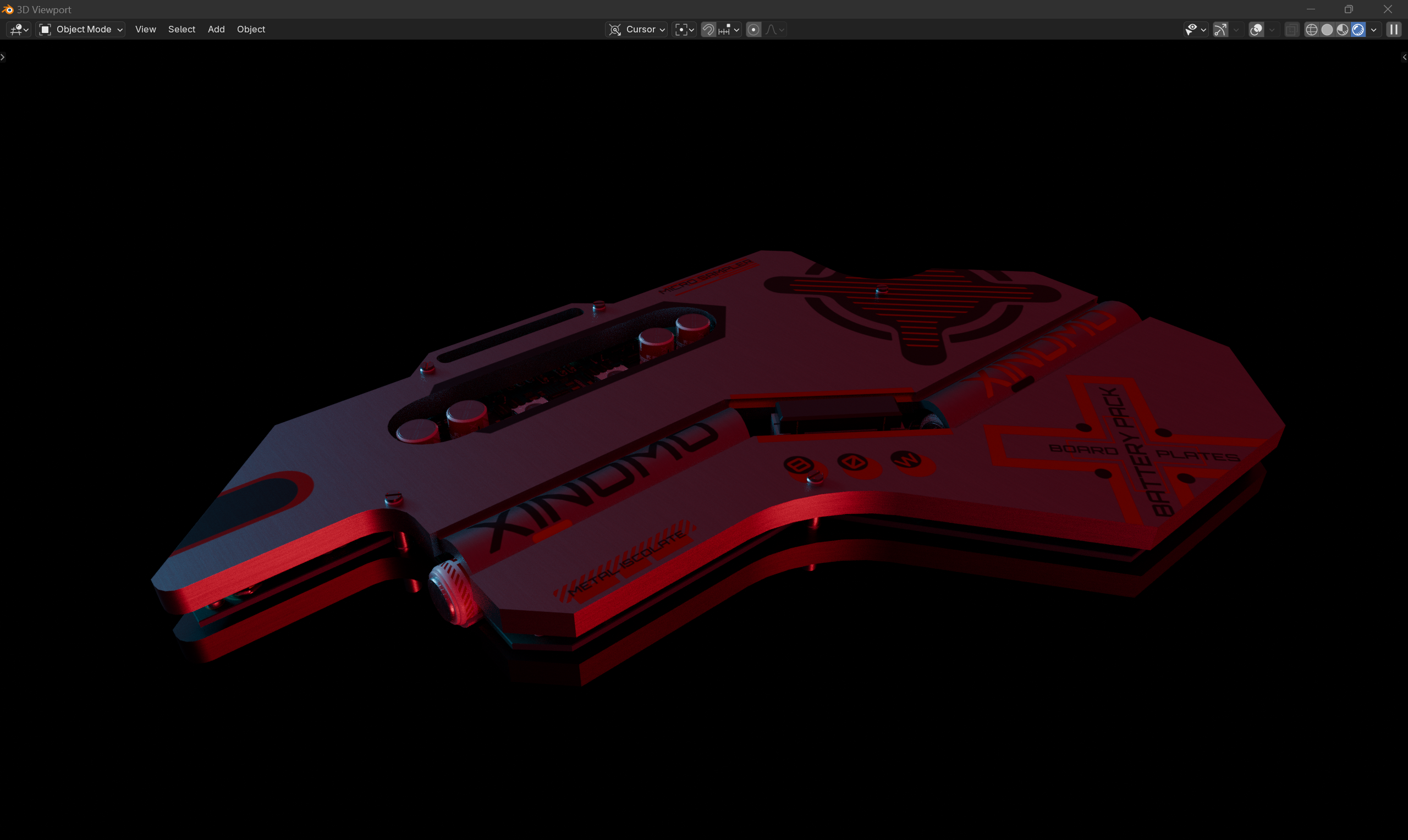Toggle proportional editing
The image size is (1408, 840).
click(x=754, y=30)
